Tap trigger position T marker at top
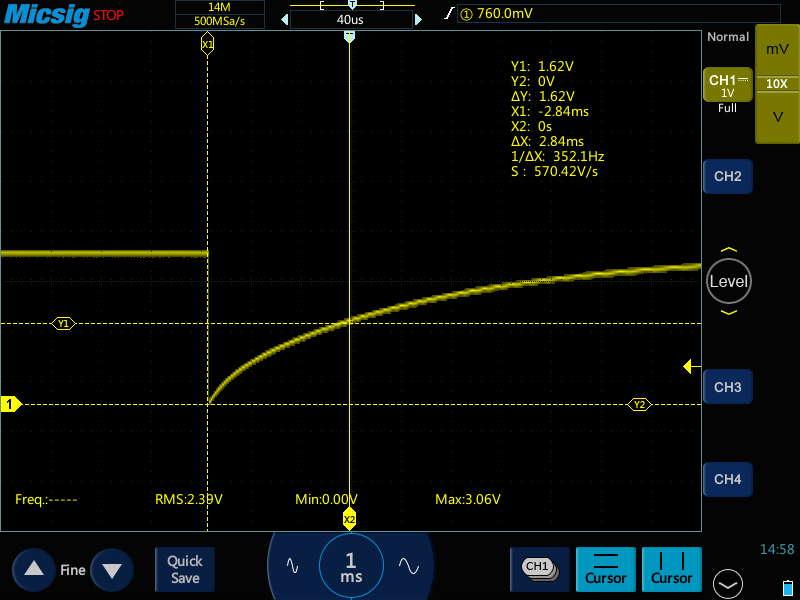800x600 pixels. (349, 37)
